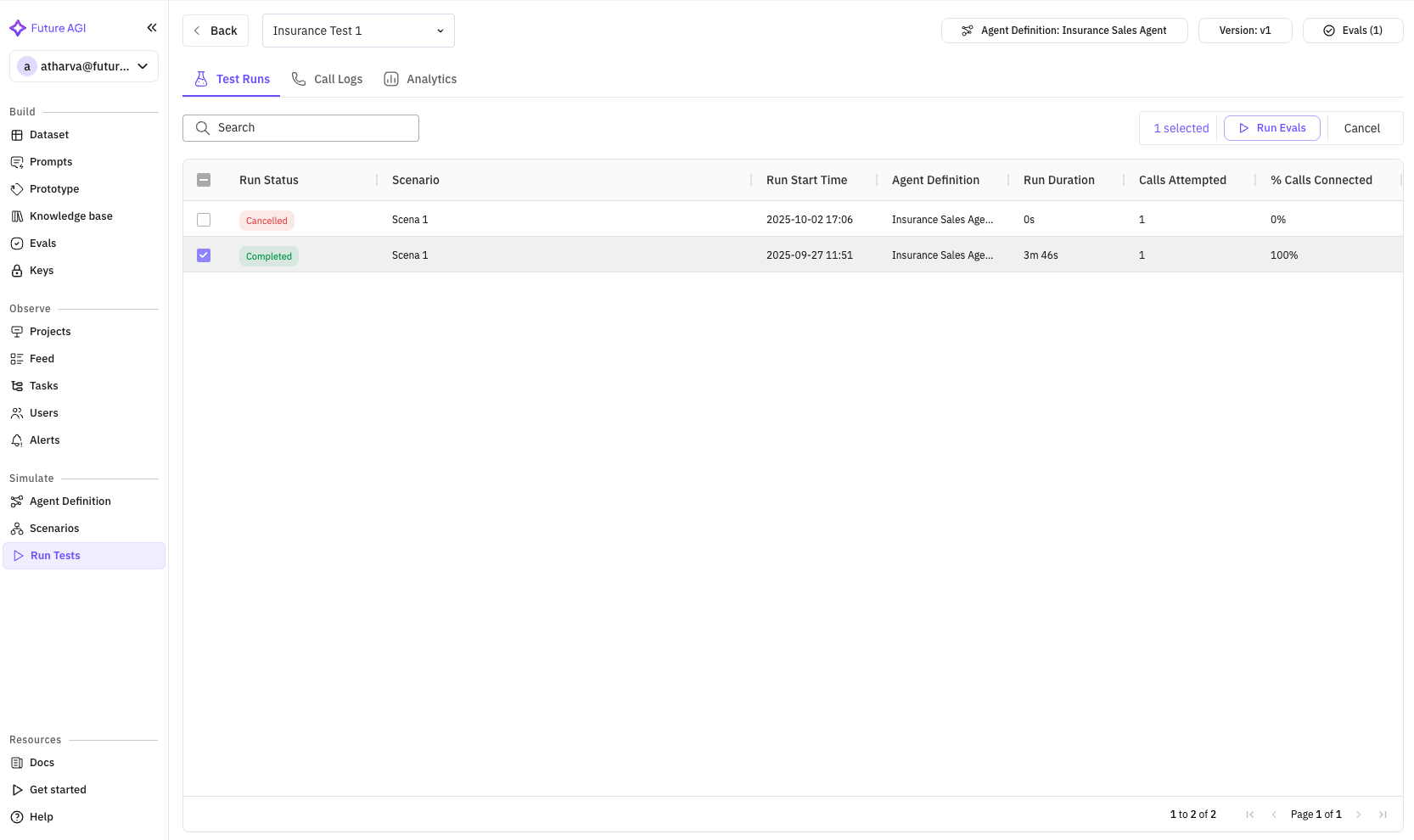Open Agent Definition: Insurance Sales Agent
Viewport: 1414px width, 840px height.
click(1064, 31)
